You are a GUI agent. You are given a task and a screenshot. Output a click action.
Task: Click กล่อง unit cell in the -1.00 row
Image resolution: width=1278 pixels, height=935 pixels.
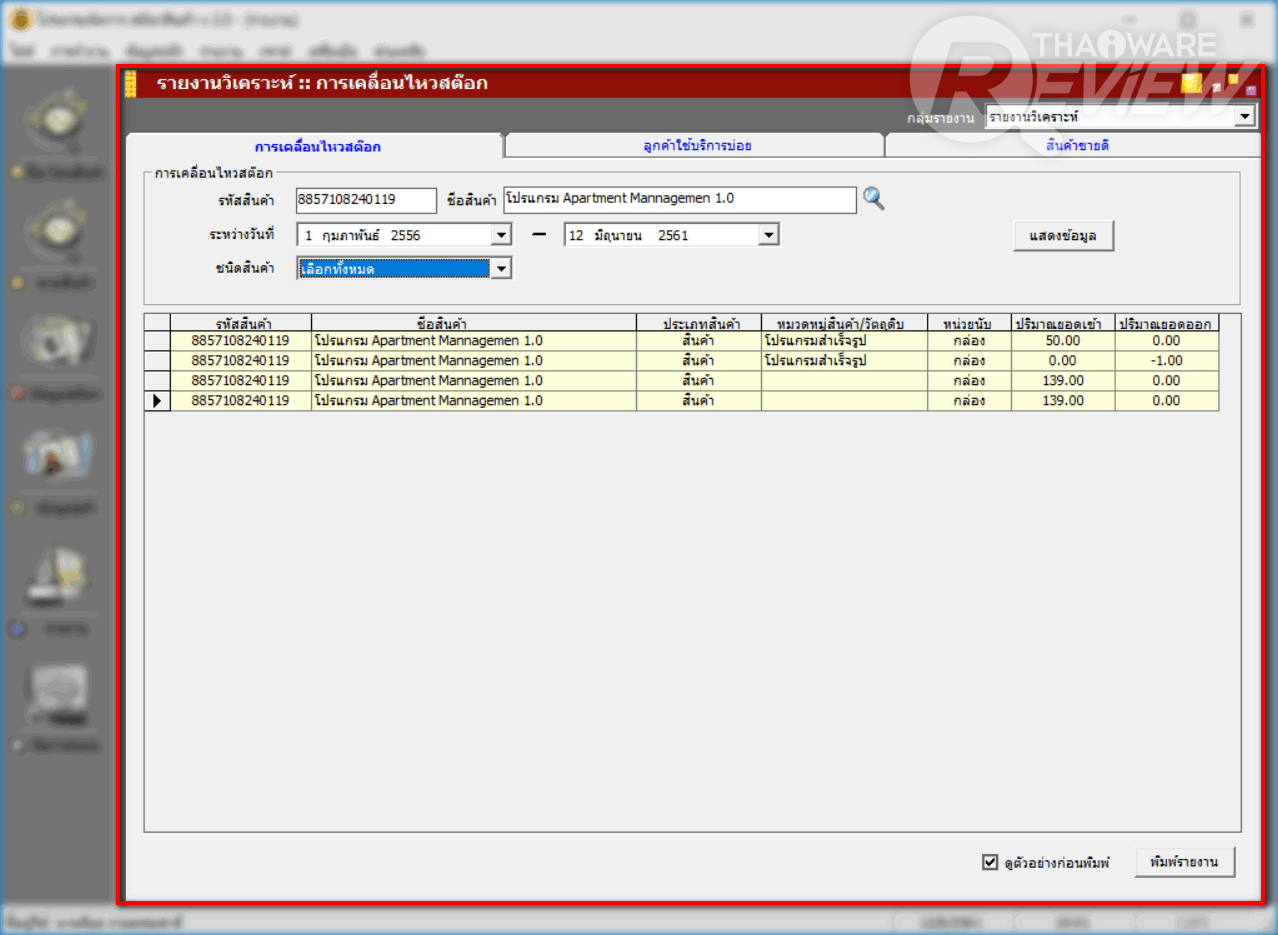click(969, 361)
